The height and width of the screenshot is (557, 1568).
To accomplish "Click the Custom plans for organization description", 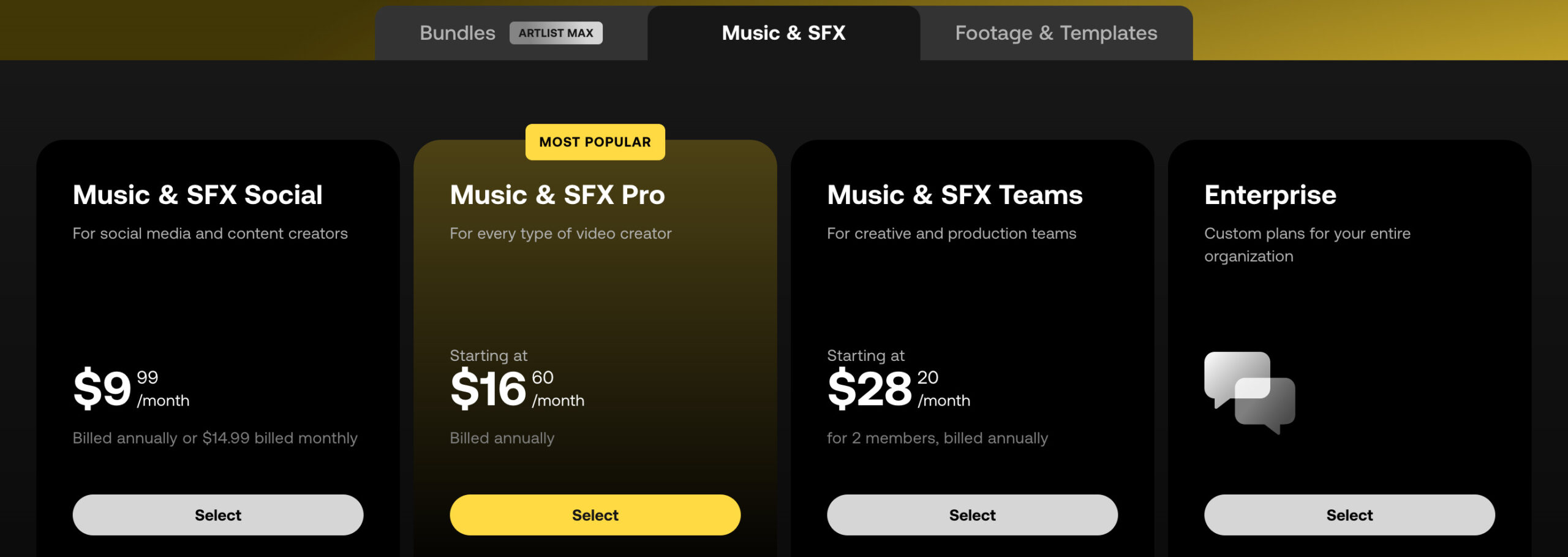I will (1307, 245).
